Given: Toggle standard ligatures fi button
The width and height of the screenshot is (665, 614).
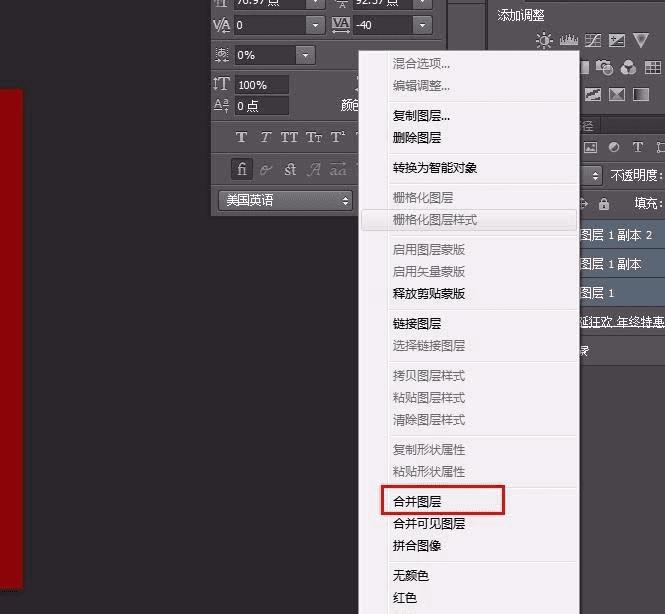Looking at the screenshot, I should (x=242, y=169).
